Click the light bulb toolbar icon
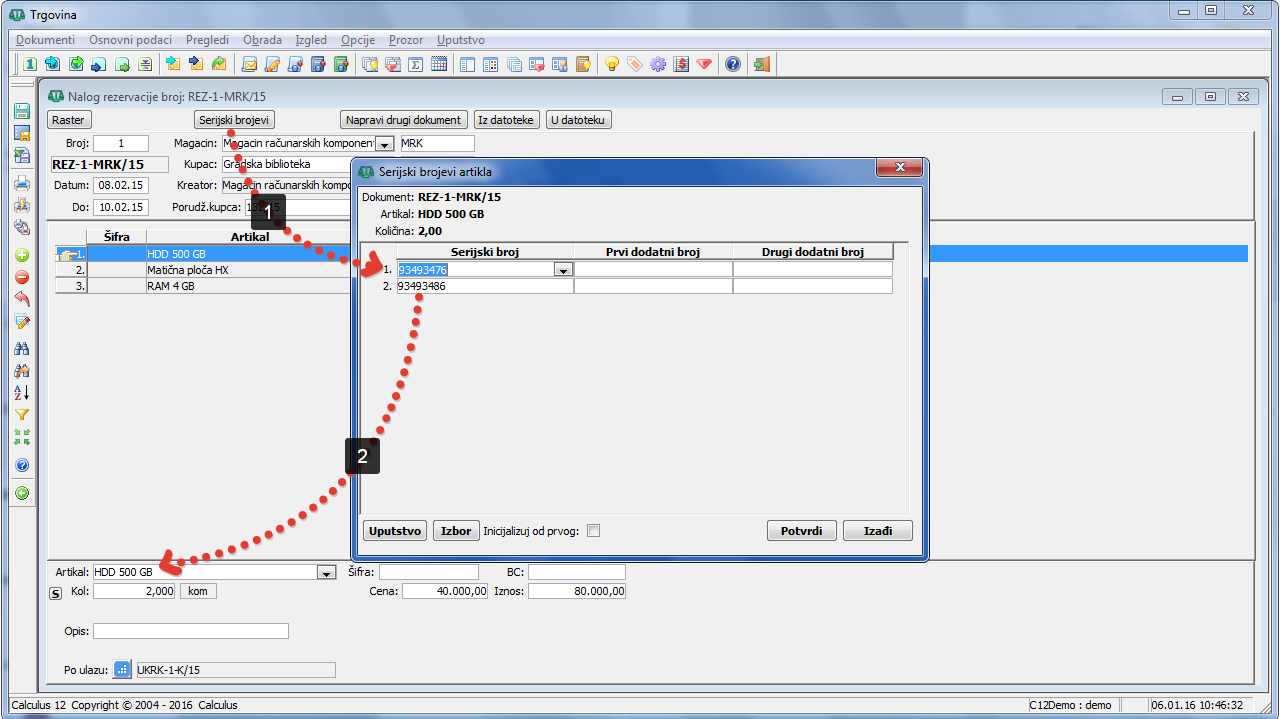1280x719 pixels. 612,65
